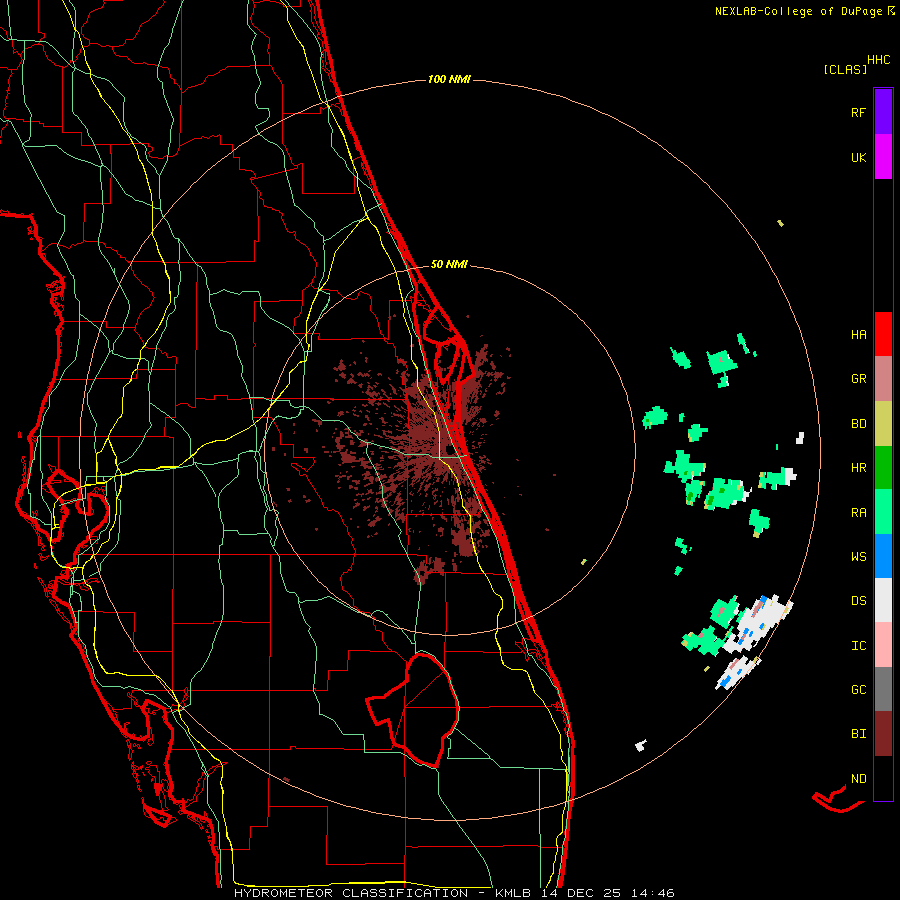This screenshot has height=900, width=900.
Task: Click the IC legend label
Action: pyautogui.click(x=859, y=646)
